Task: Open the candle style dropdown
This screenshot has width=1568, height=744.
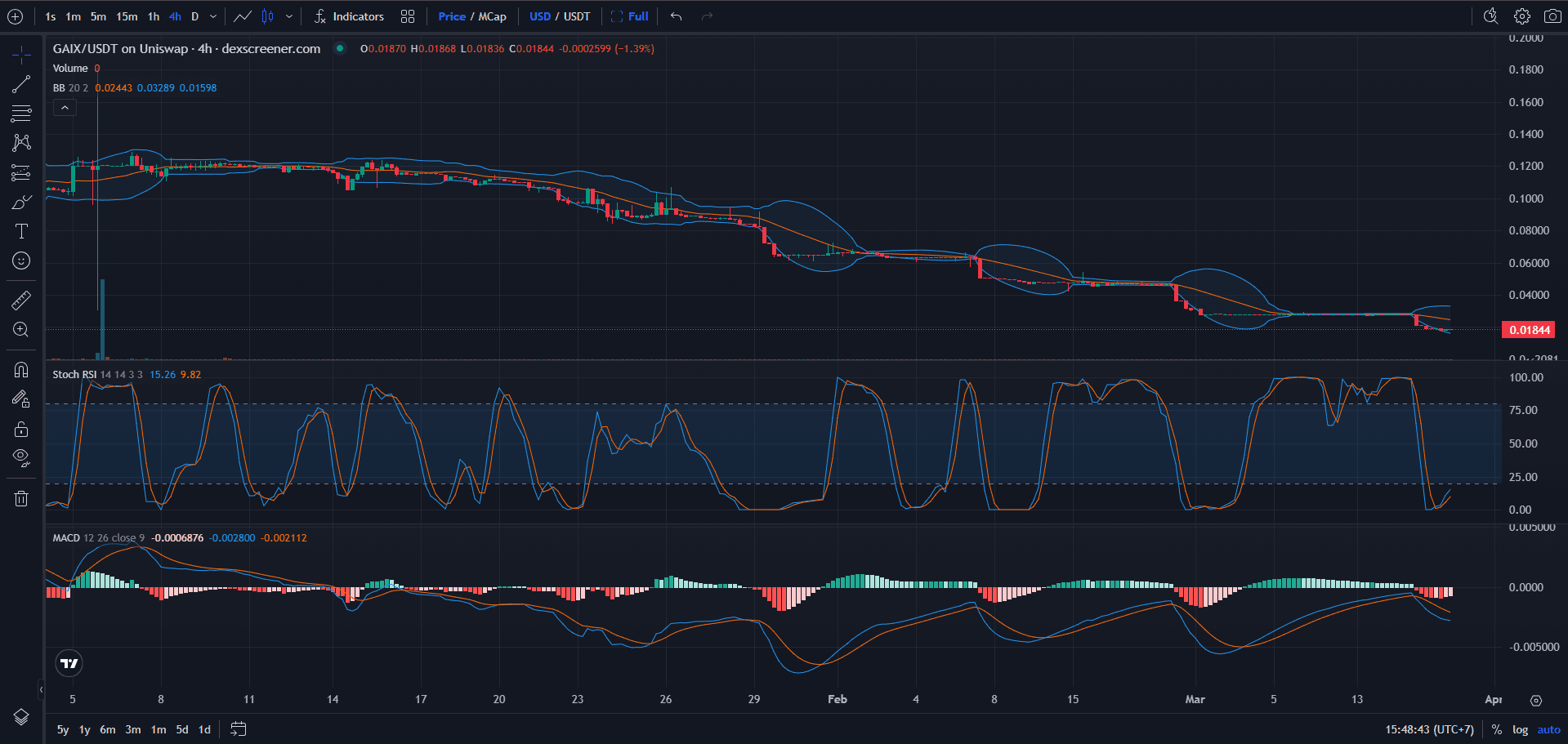Action: click(x=289, y=16)
